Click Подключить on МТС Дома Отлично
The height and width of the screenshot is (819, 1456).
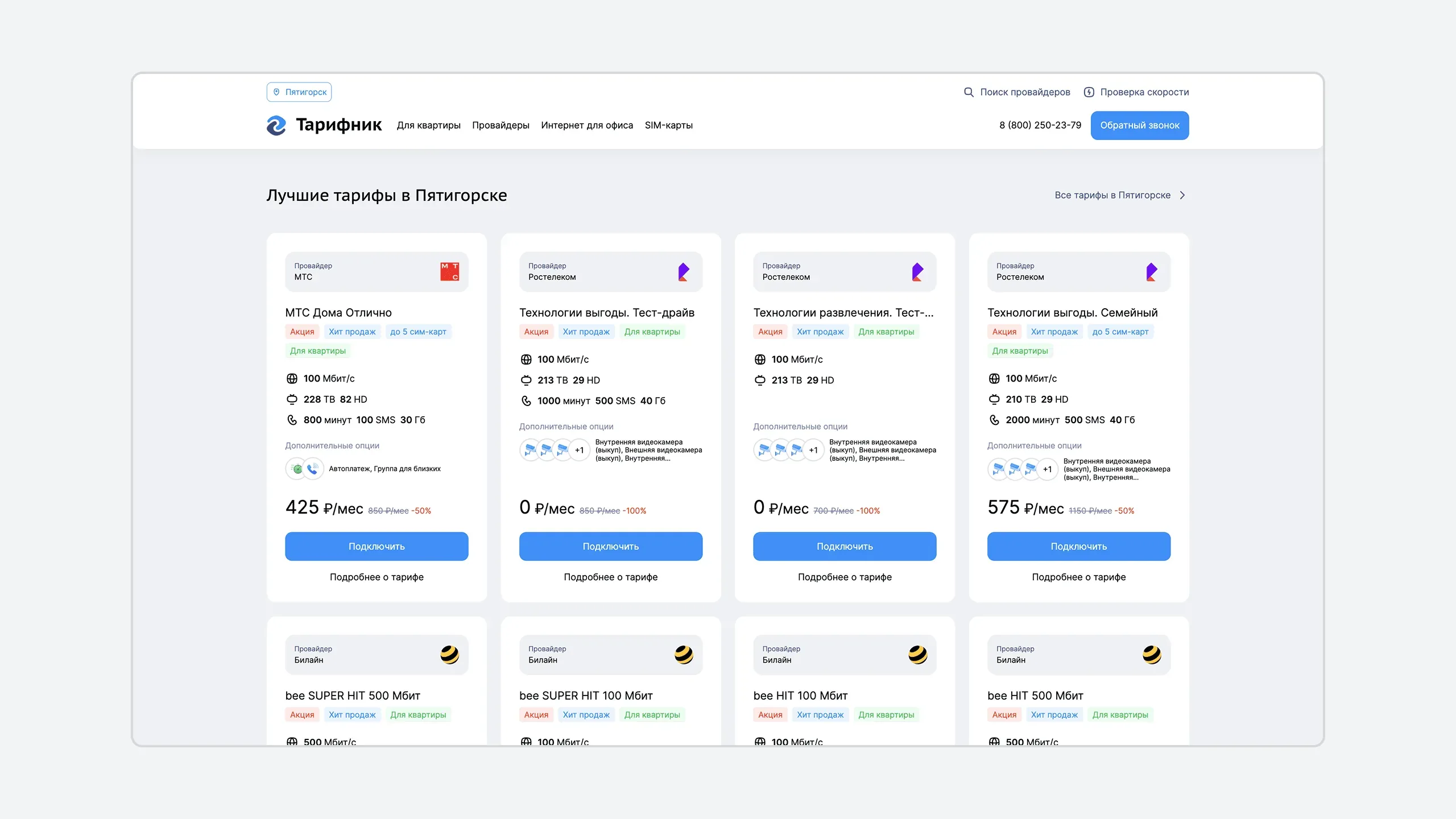pos(377,547)
